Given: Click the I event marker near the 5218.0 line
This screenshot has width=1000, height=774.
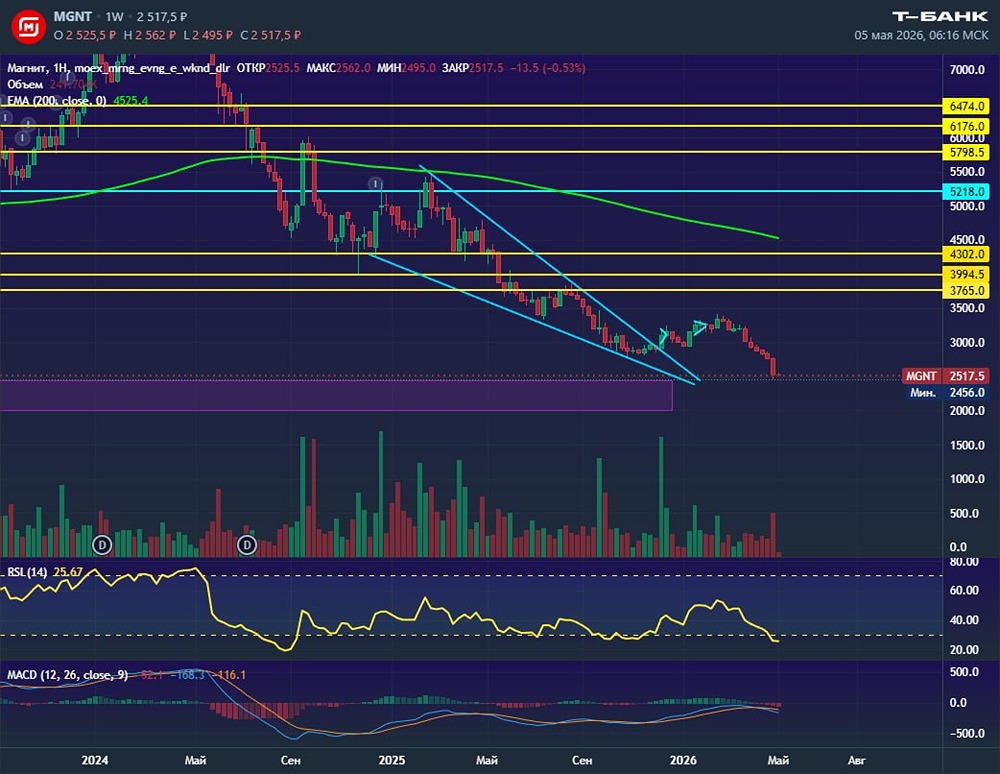Looking at the screenshot, I should tap(375, 184).
